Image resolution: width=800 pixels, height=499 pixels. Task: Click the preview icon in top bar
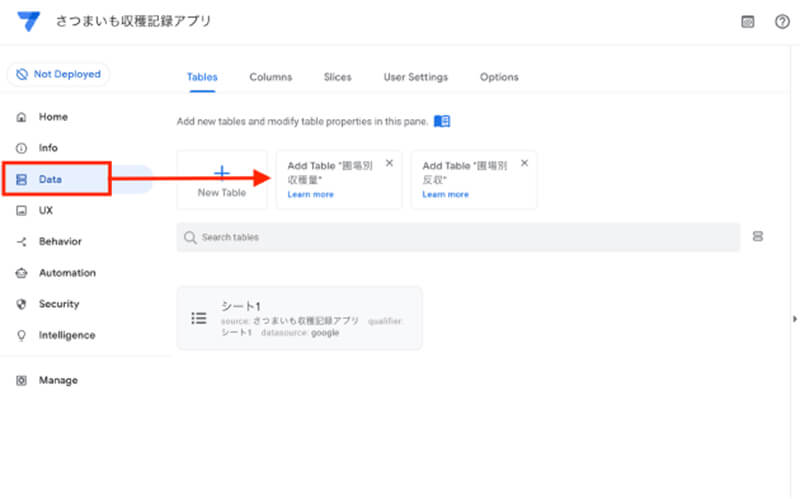pos(747,22)
